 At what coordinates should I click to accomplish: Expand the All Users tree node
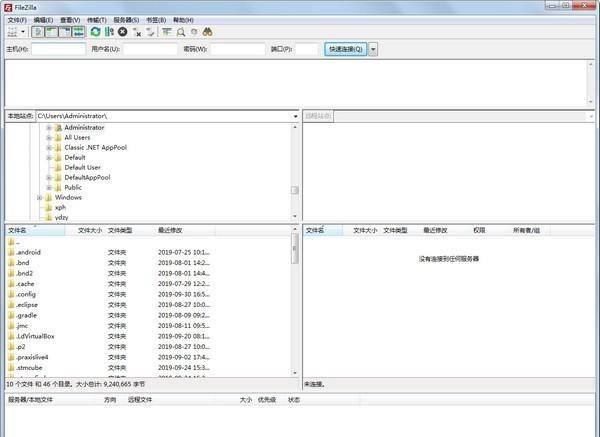coord(49,137)
